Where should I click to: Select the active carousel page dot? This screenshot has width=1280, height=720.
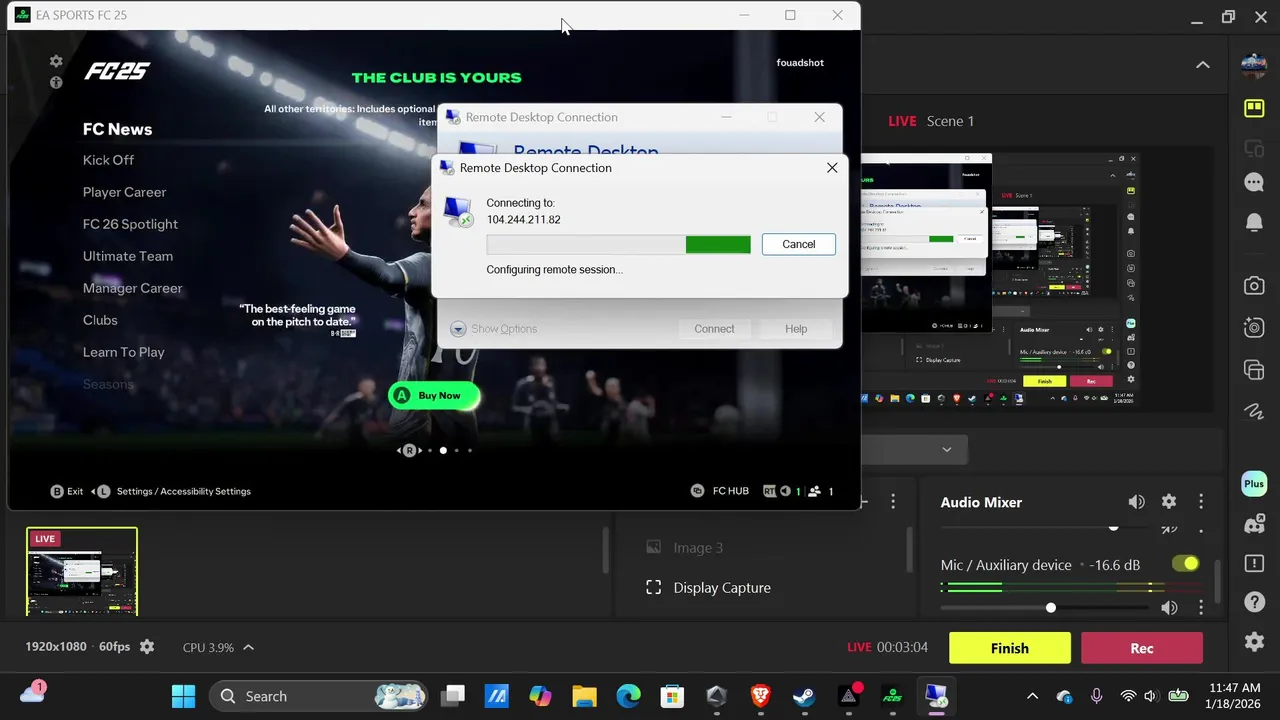click(443, 450)
